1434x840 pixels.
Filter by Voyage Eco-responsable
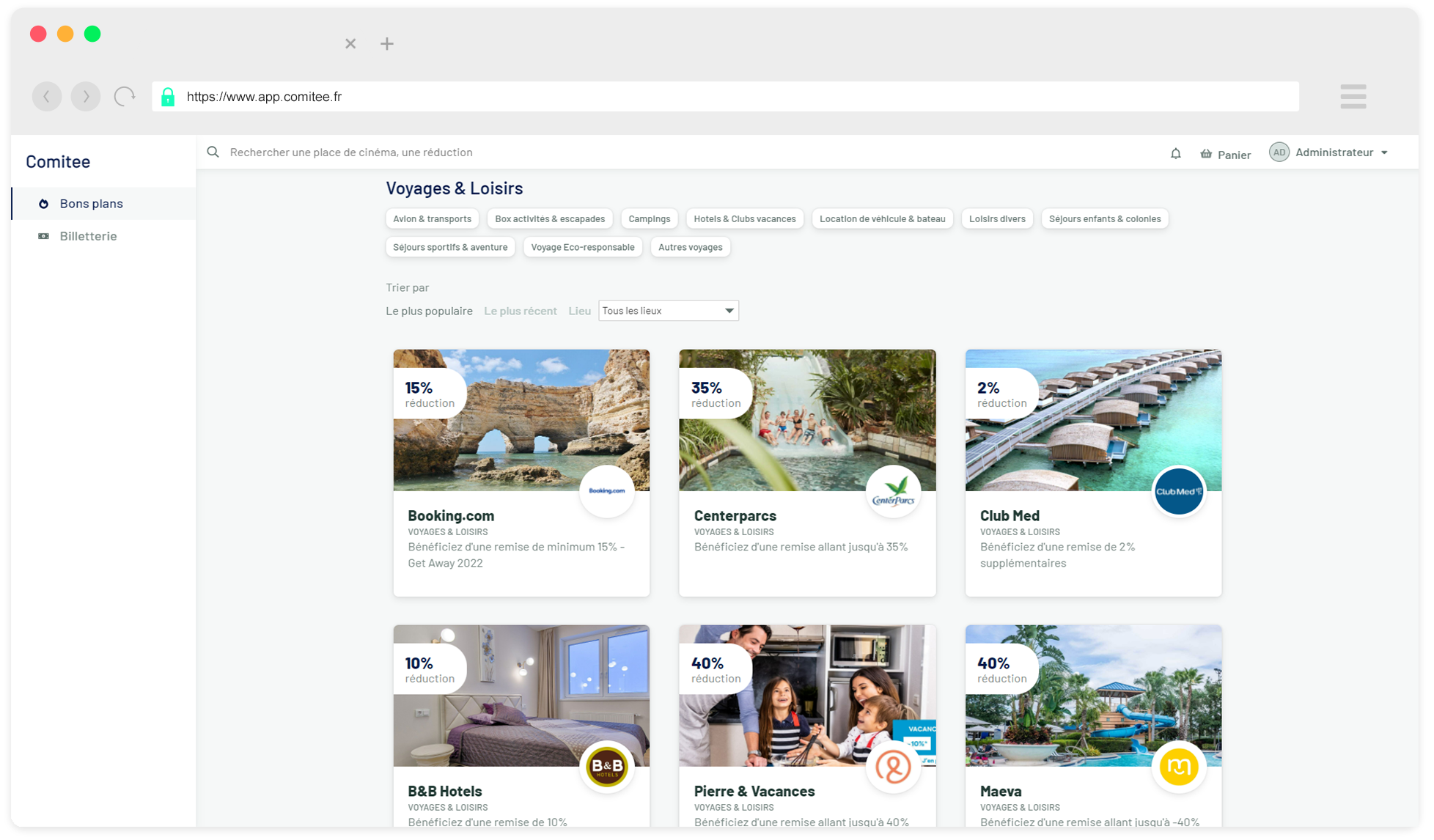[582, 248]
